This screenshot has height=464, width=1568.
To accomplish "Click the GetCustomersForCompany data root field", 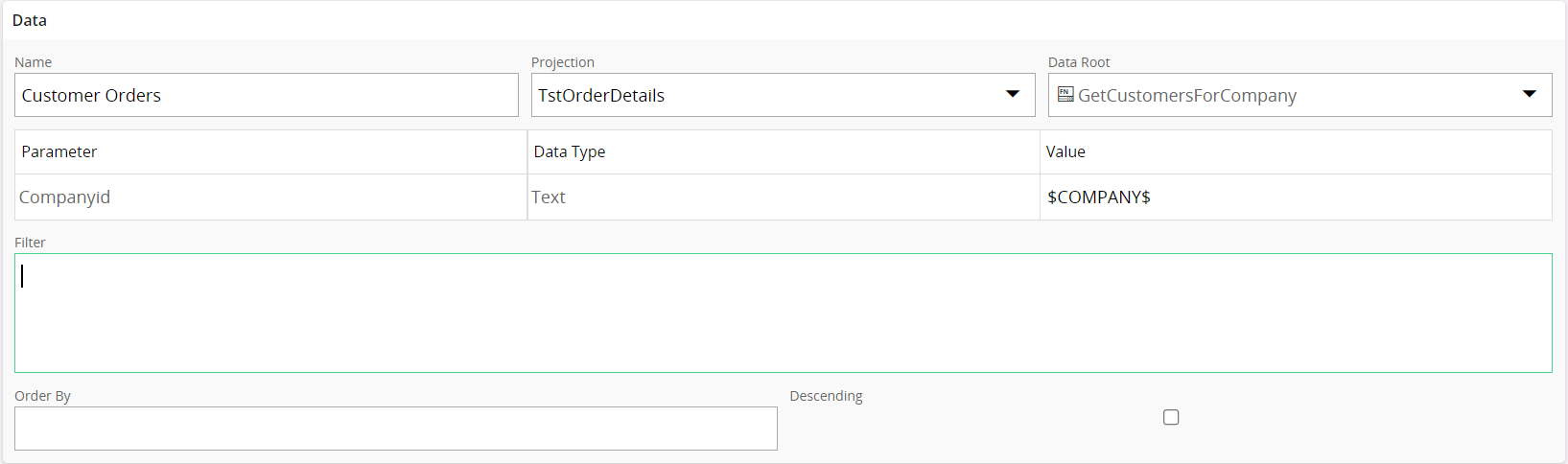I will tap(1300, 95).
